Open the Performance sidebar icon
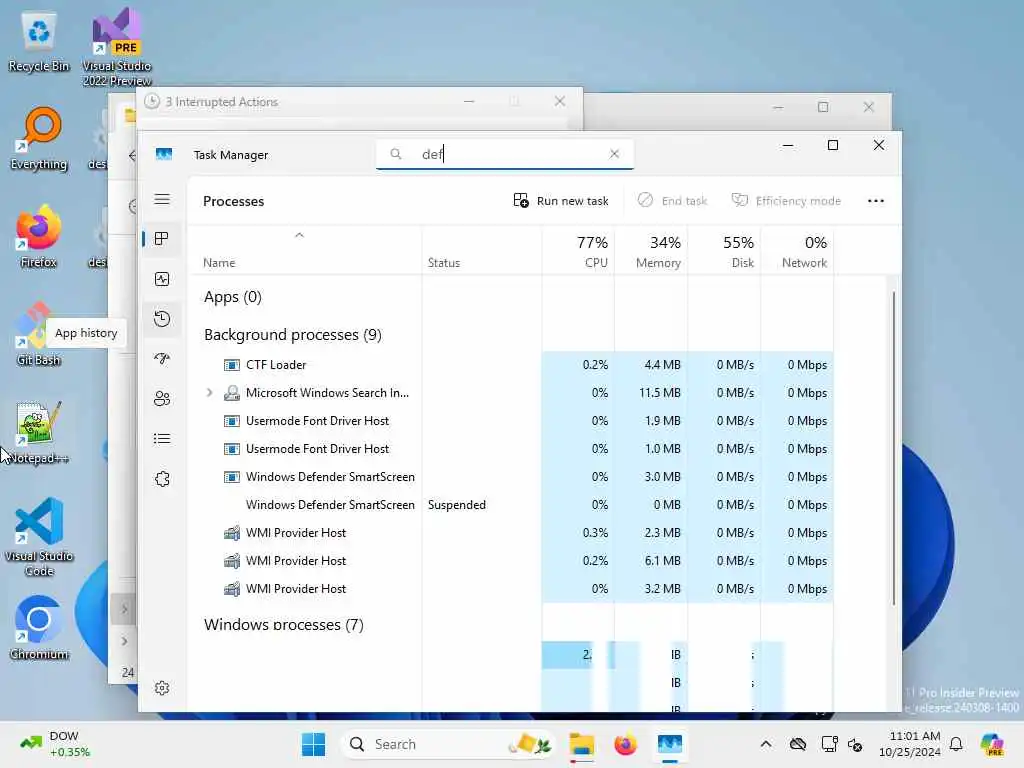1024x768 pixels. (x=162, y=280)
